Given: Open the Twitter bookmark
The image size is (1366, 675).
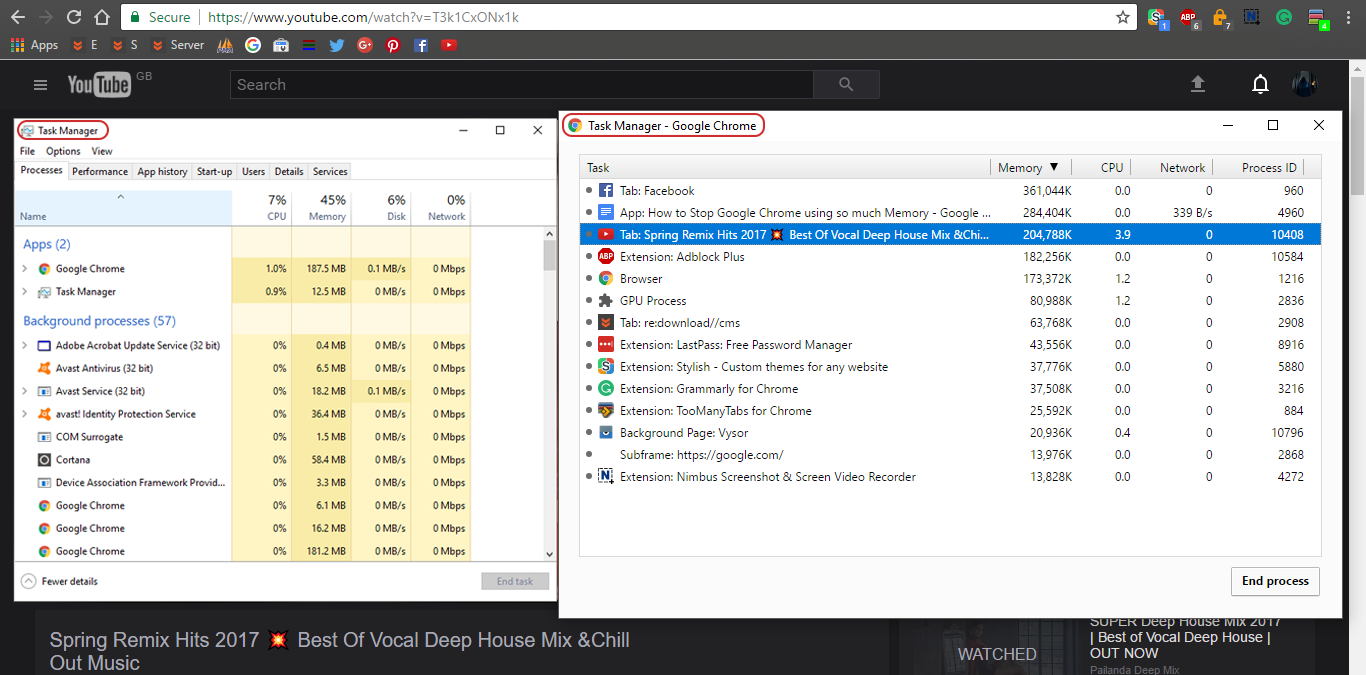Looking at the screenshot, I should coord(336,45).
